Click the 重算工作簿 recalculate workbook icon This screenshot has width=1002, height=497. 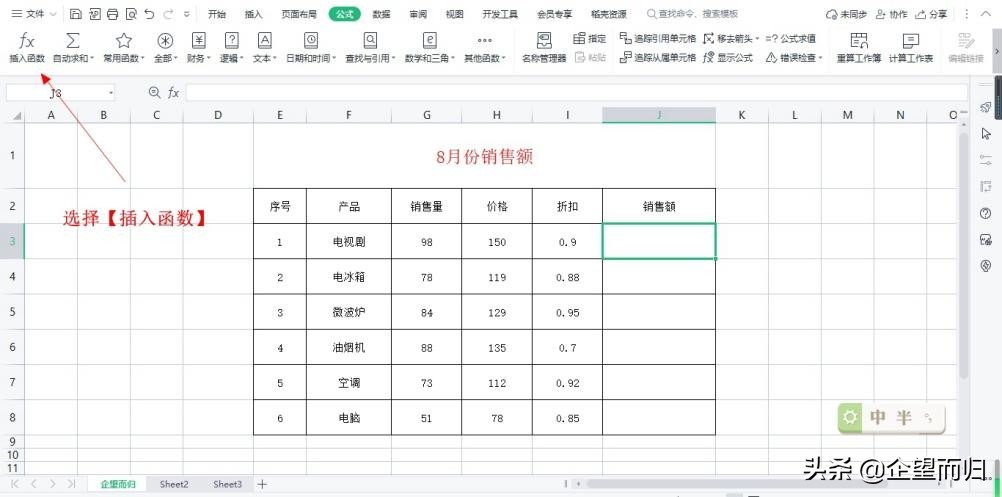coord(858,47)
